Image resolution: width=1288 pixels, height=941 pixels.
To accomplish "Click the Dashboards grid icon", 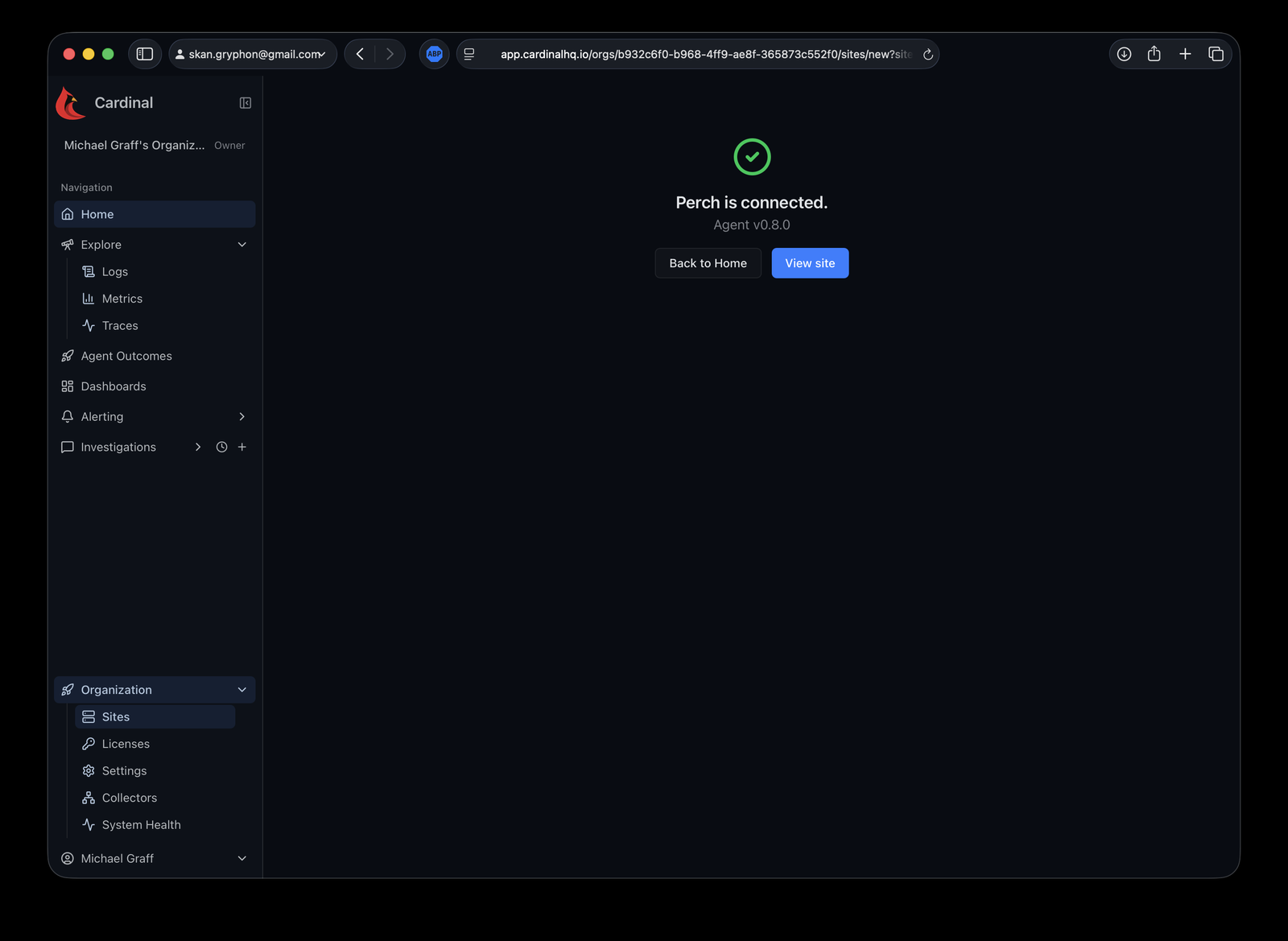I will point(68,386).
